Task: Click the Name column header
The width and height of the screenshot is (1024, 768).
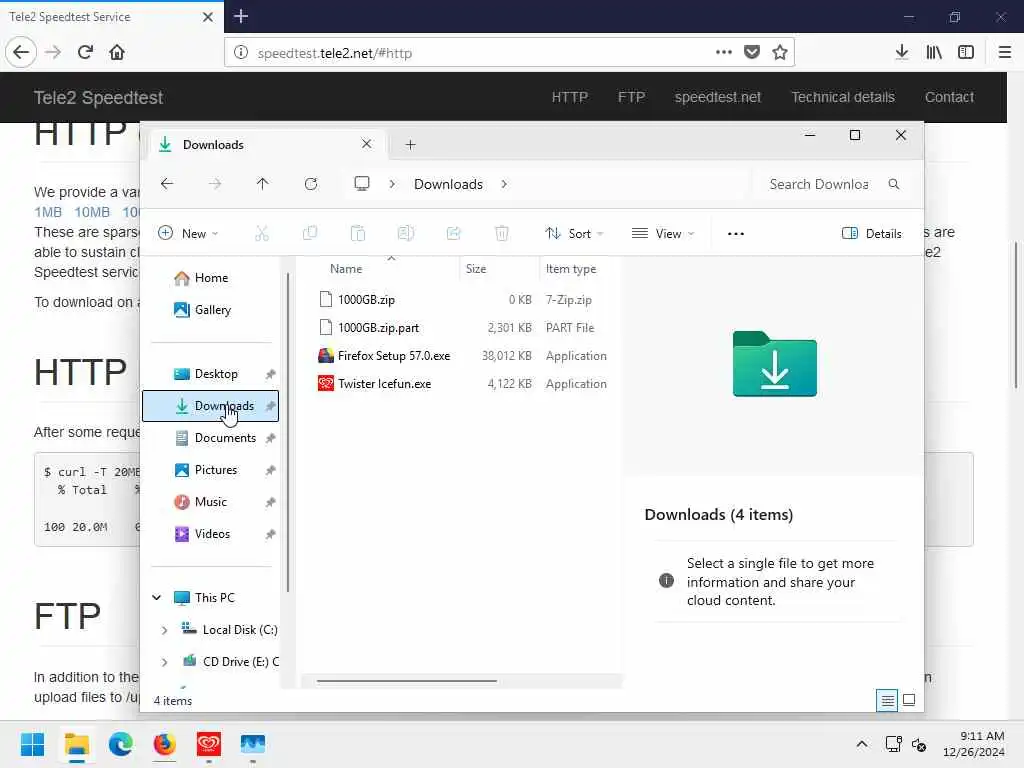Action: pos(345,268)
